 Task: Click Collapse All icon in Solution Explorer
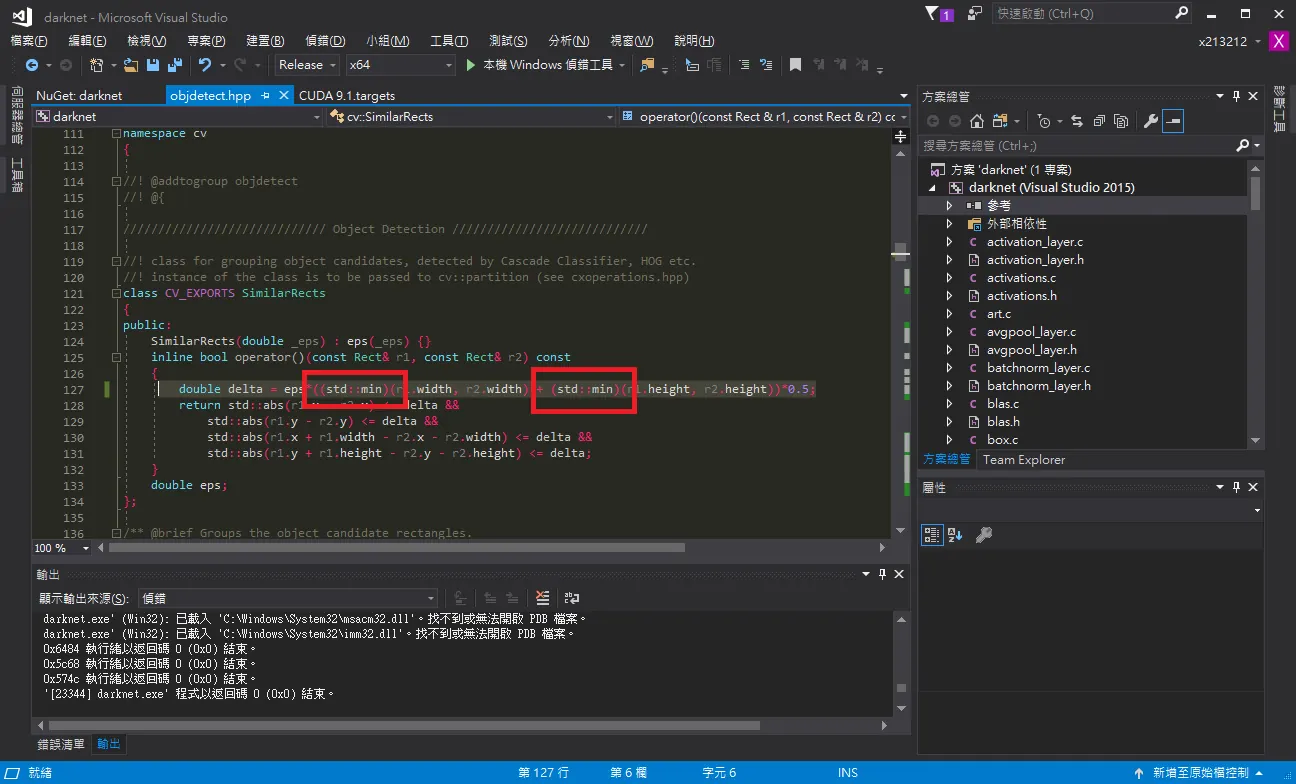coord(1098,121)
